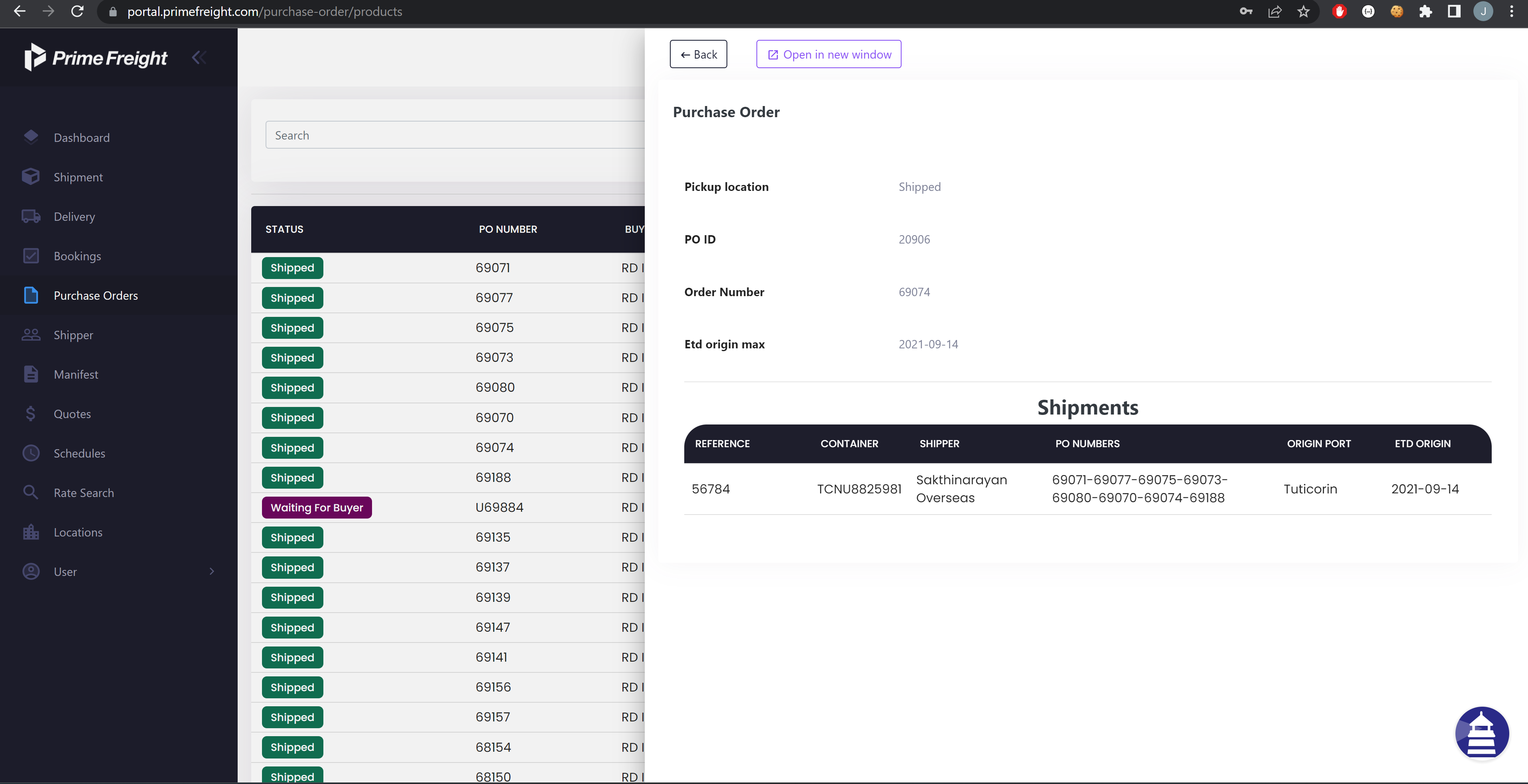The height and width of the screenshot is (784, 1528).
Task: Open Chrome three-dot menu
Action: click(1511, 11)
